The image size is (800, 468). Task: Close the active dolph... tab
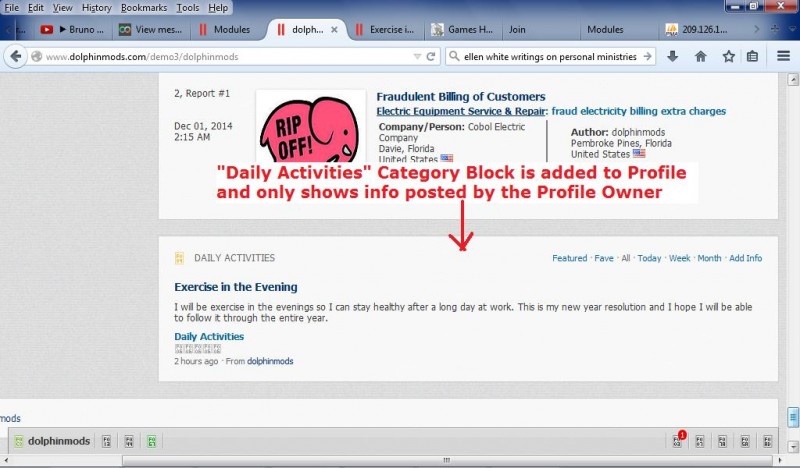click(334, 30)
